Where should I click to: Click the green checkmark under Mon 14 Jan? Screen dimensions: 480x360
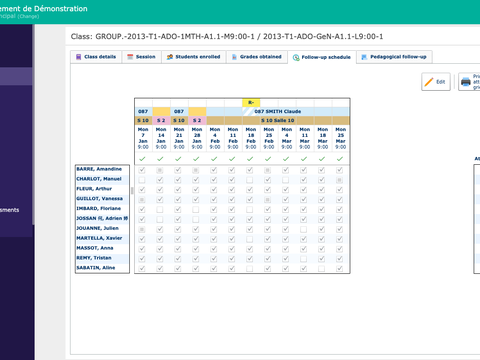click(161, 159)
